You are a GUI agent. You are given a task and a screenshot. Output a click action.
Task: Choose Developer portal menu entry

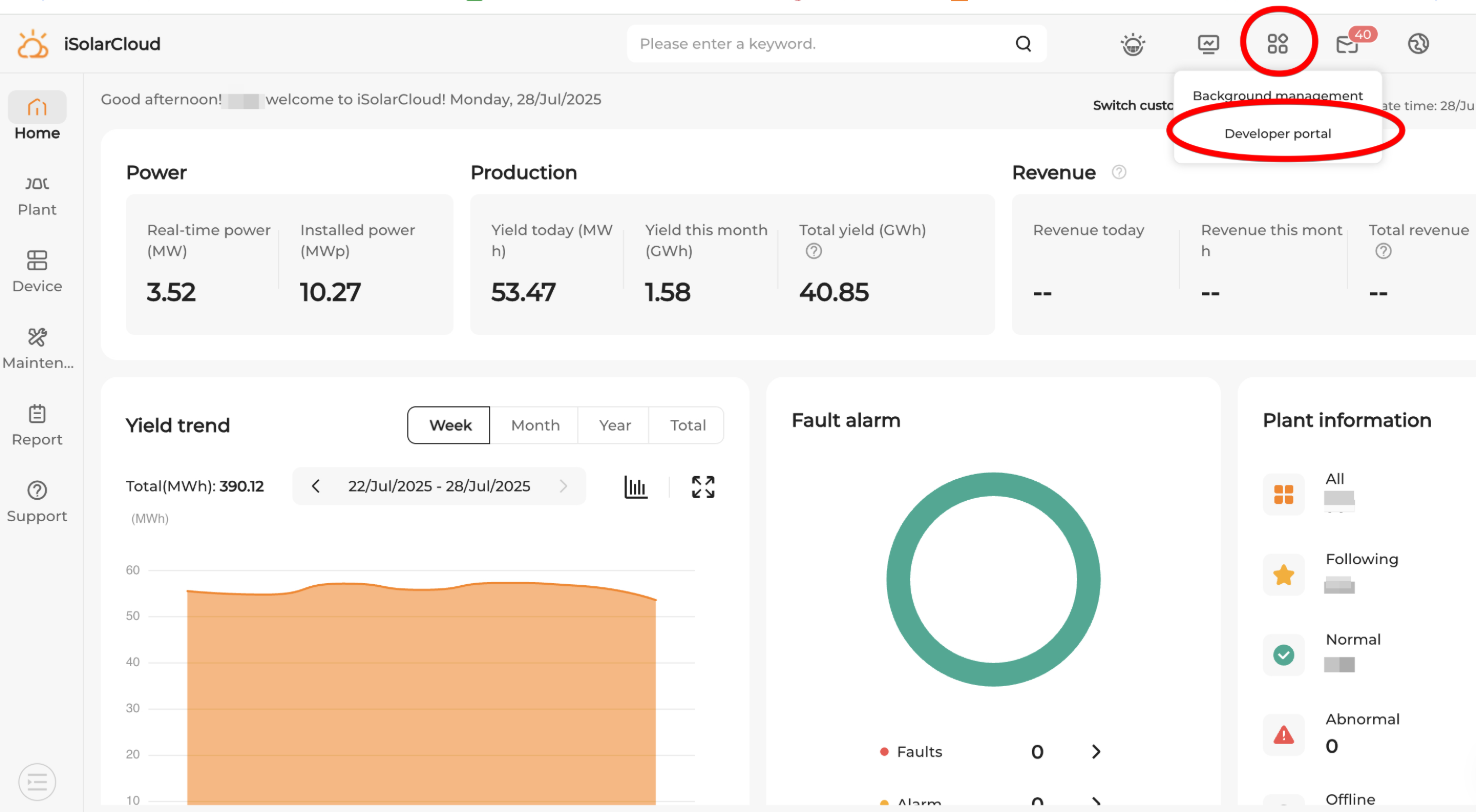pos(1278,133)
